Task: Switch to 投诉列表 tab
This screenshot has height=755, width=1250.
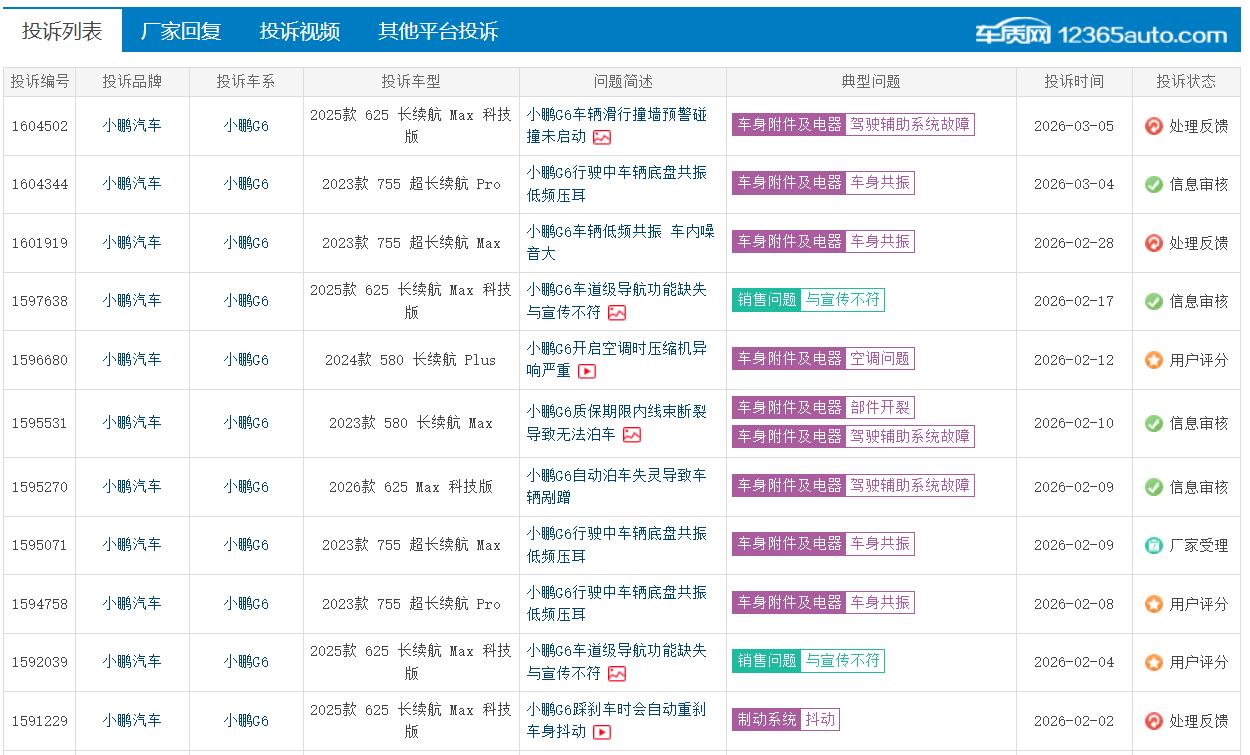Action: [62, 31]
